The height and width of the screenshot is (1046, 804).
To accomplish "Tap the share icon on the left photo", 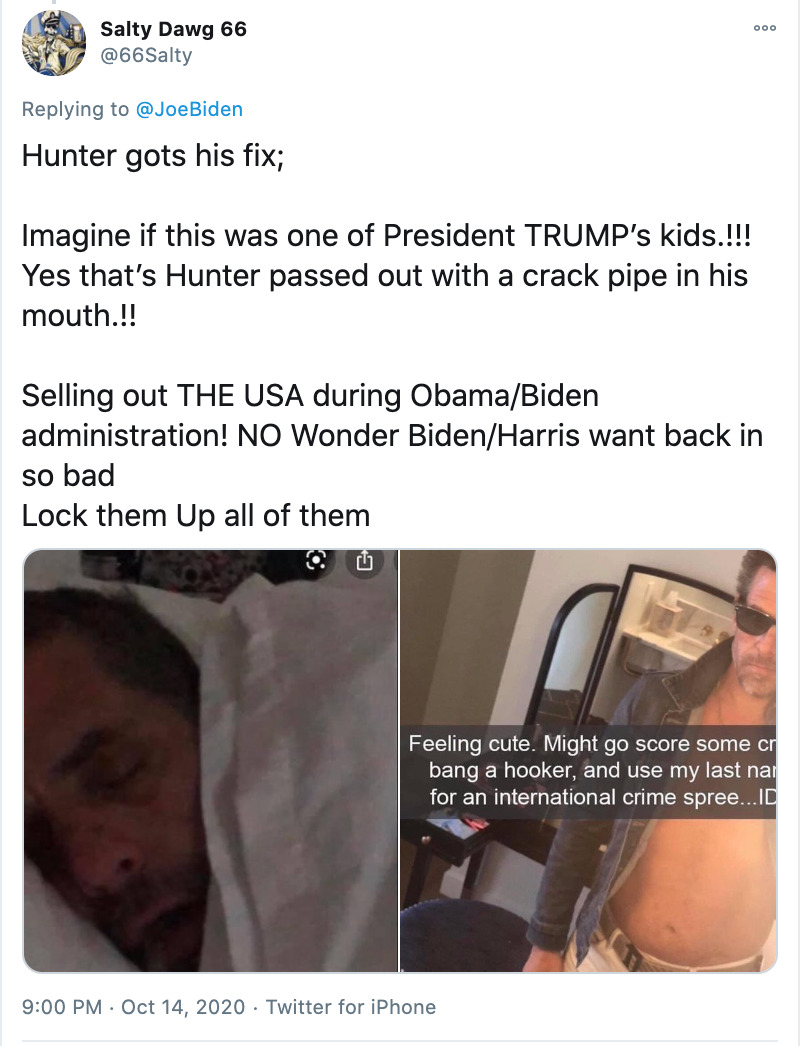I will [x=364, y=561].
